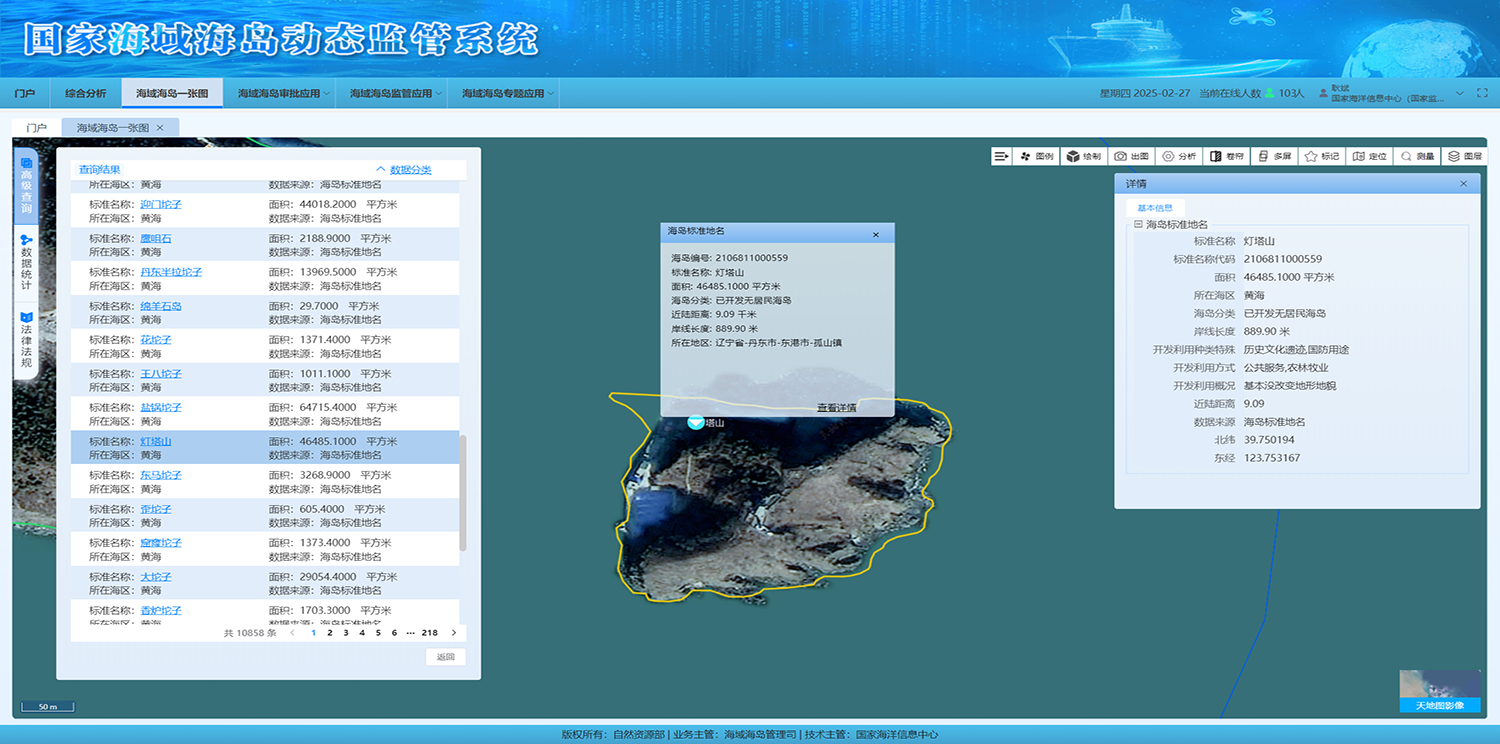The width and height of the screenshot is (1500, 744).
Task: Activate the 卷帘 swipe compare tool
Action: (x=1227, y=156)
